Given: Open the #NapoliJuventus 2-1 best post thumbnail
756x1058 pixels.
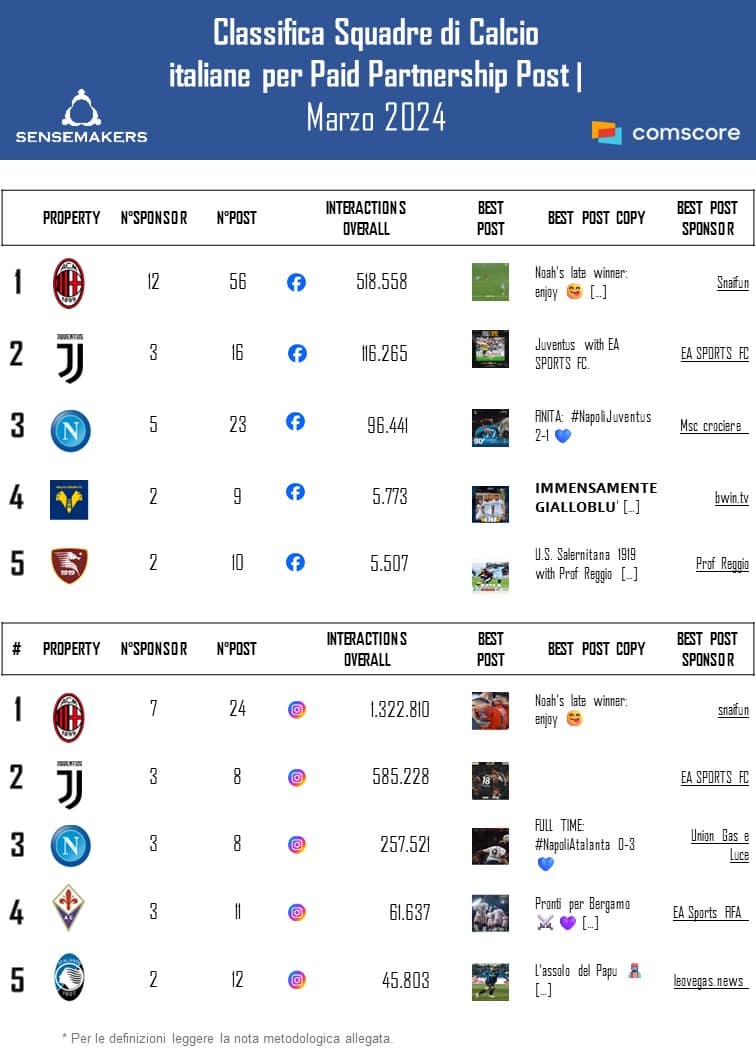Looking at the screenshot, I should click(x=490, y=427).
